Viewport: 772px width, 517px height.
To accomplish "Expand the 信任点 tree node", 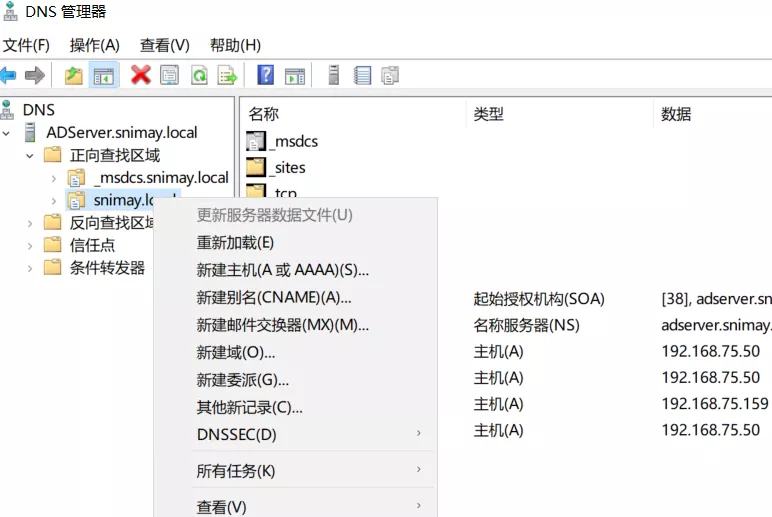I will coord(30,246).
